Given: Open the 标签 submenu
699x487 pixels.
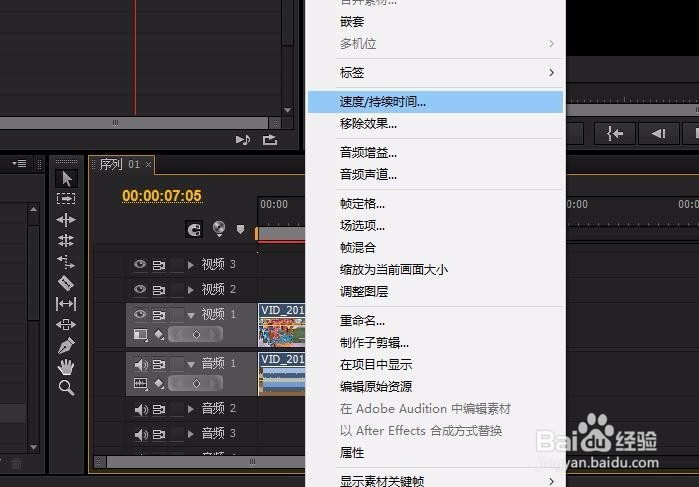Looking at the screenshot, I should click(x=435, y=73).
